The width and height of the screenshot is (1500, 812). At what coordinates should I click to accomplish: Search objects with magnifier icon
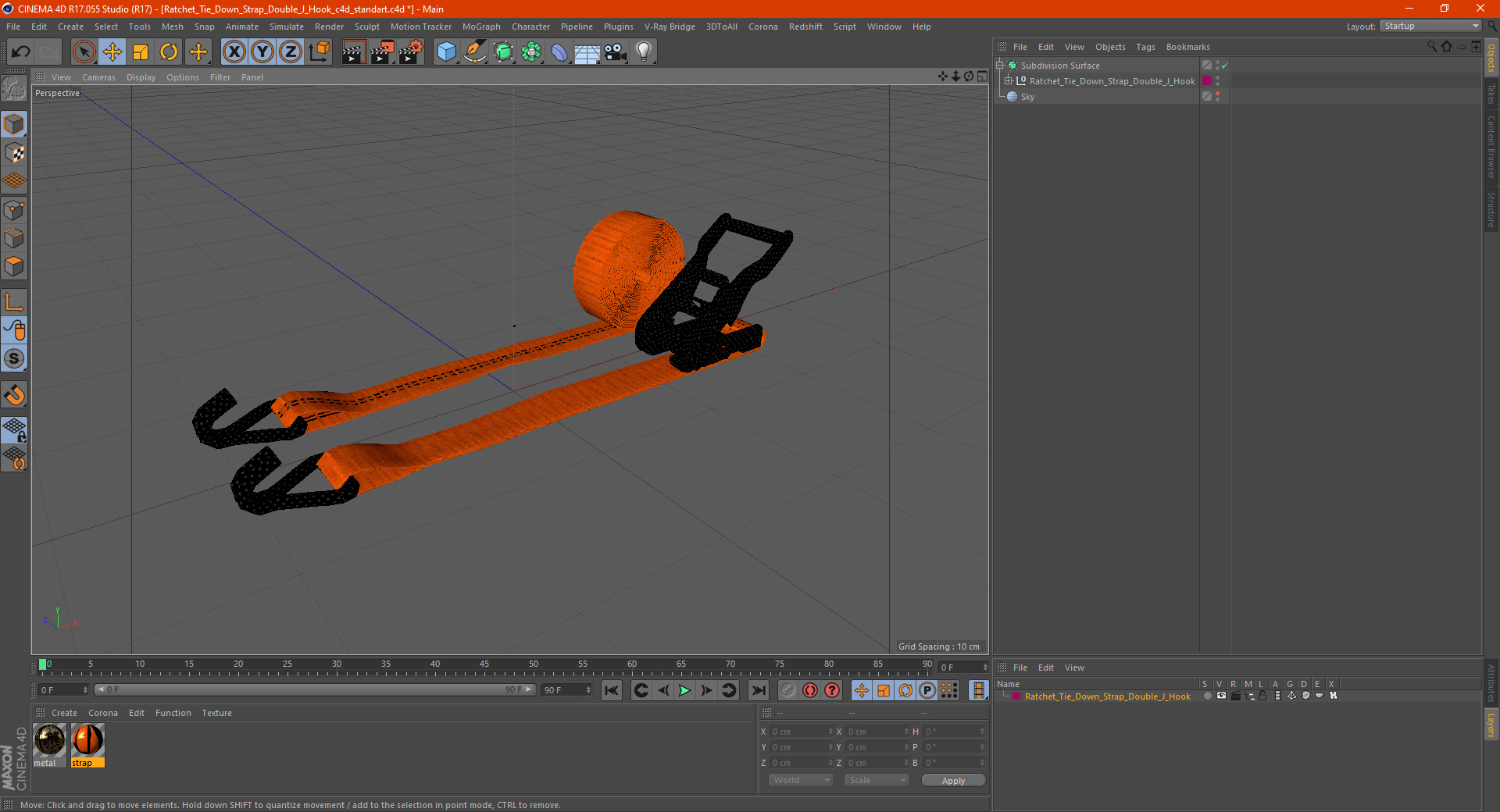(x=1432, y=47)
